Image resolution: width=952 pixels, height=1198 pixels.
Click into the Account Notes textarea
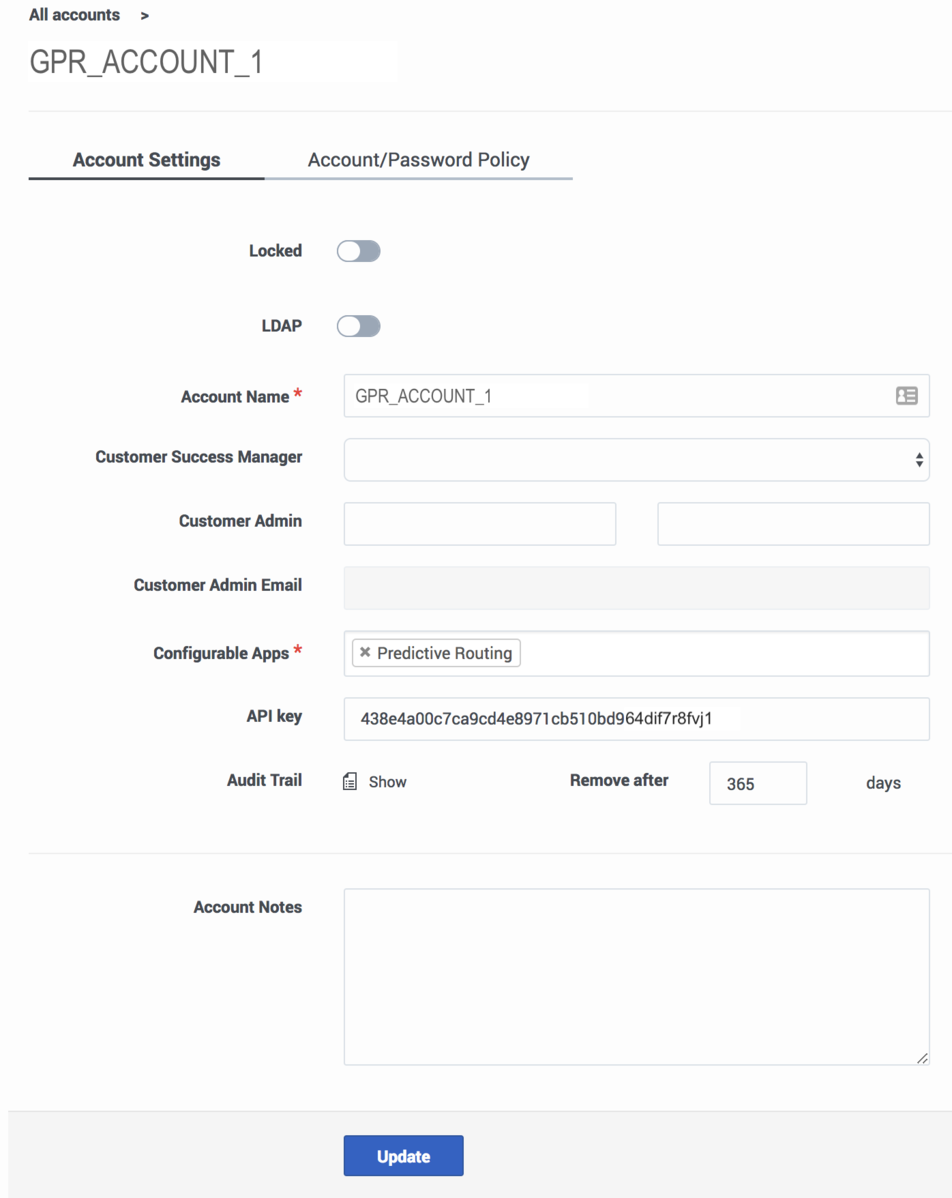[636, 976]
